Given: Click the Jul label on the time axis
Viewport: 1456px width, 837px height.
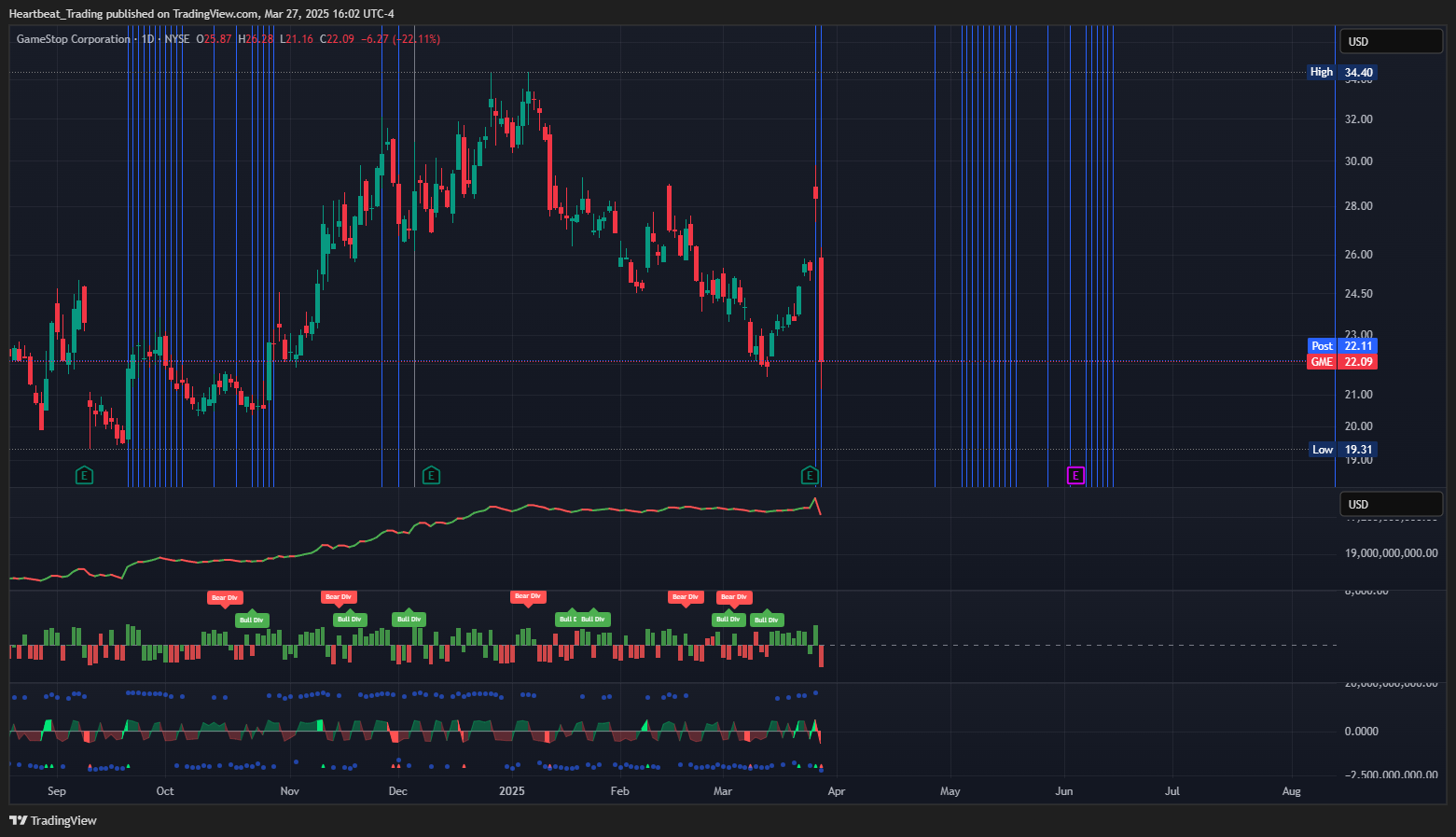Looking at the screenshot, I should [x=1172, y=791].
